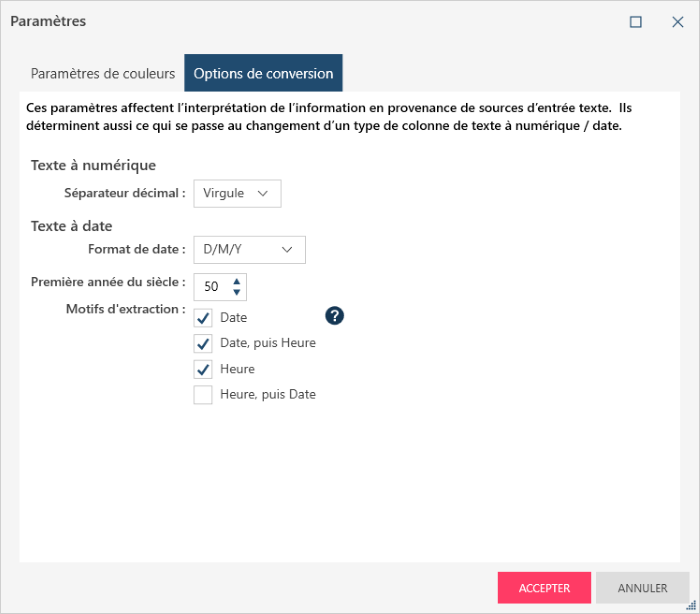Viewport: 700px width, 614px height.
Task: Open the Séparateur décimal dropdown
Action: [237, 193]
